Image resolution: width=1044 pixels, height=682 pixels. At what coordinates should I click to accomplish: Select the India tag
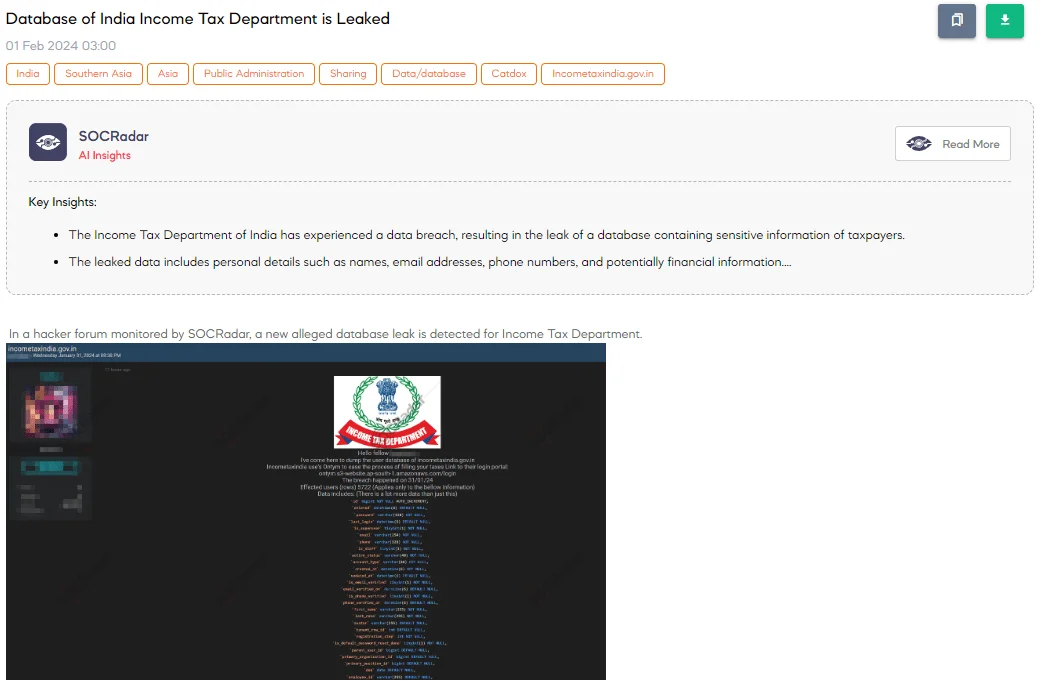click(x=28, y=74)
